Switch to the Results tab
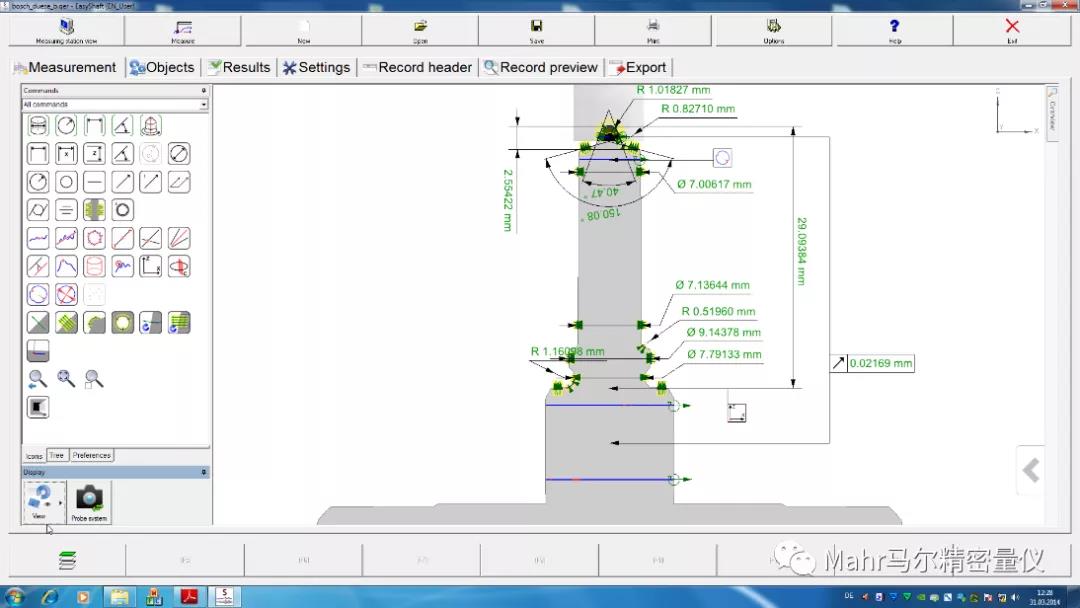The image size is (1080, 608). [238, 67]
